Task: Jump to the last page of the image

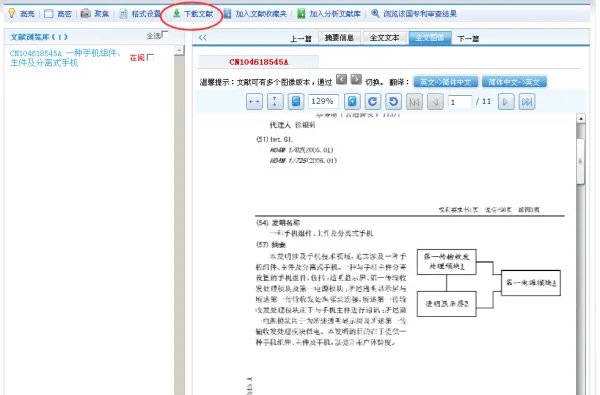Action: pos(527,102)
